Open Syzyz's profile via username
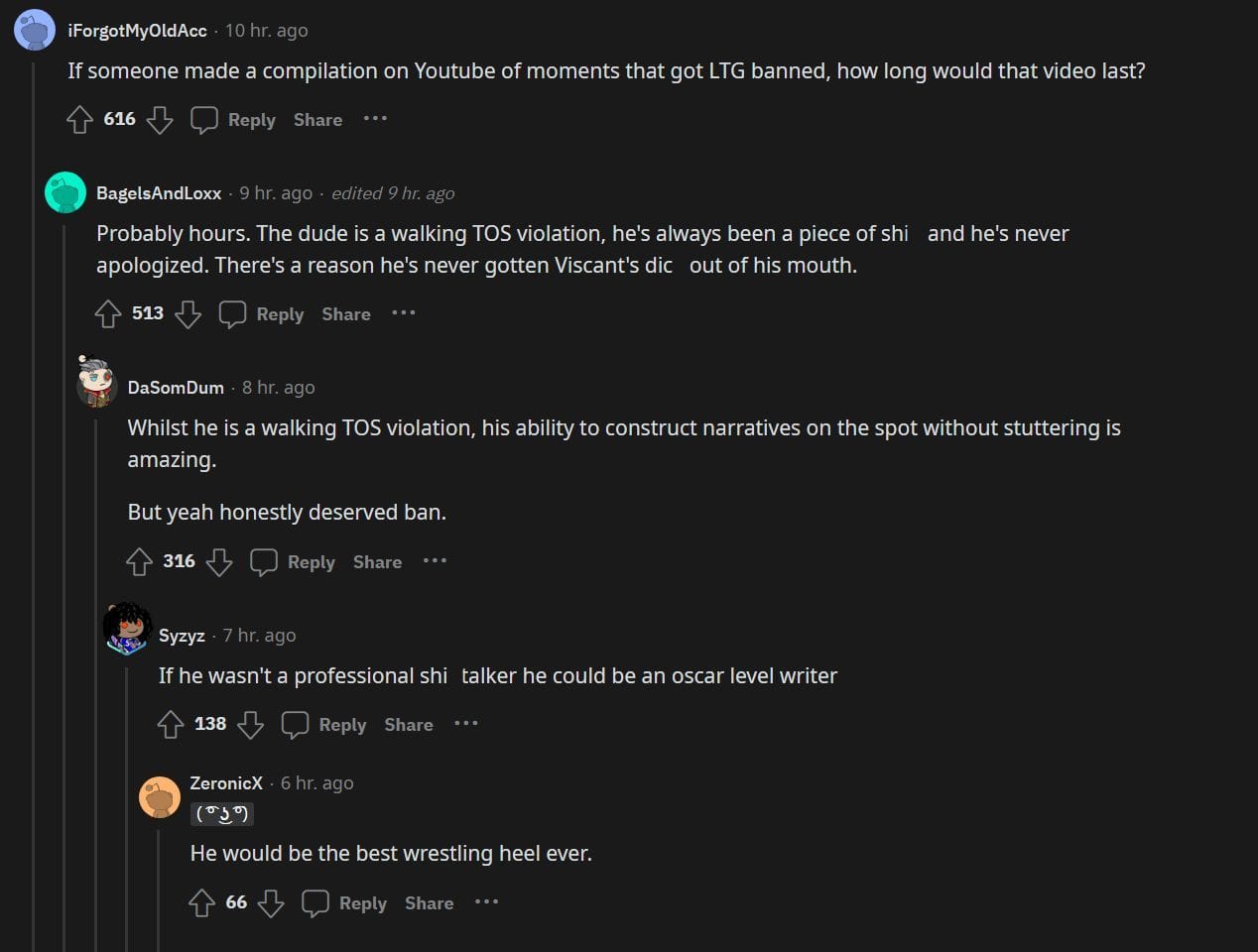 183,636
